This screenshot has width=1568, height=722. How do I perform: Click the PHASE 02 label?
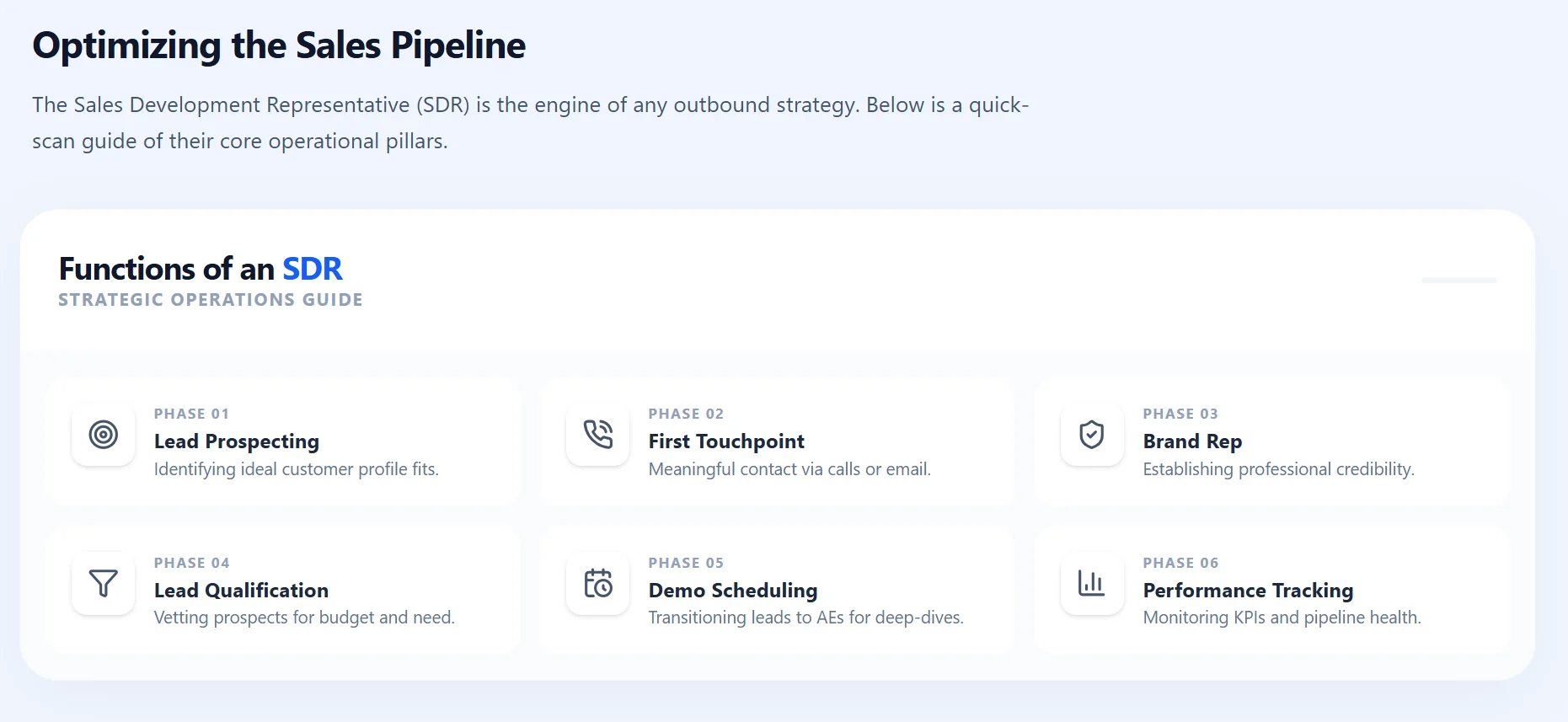pos(686,414)
